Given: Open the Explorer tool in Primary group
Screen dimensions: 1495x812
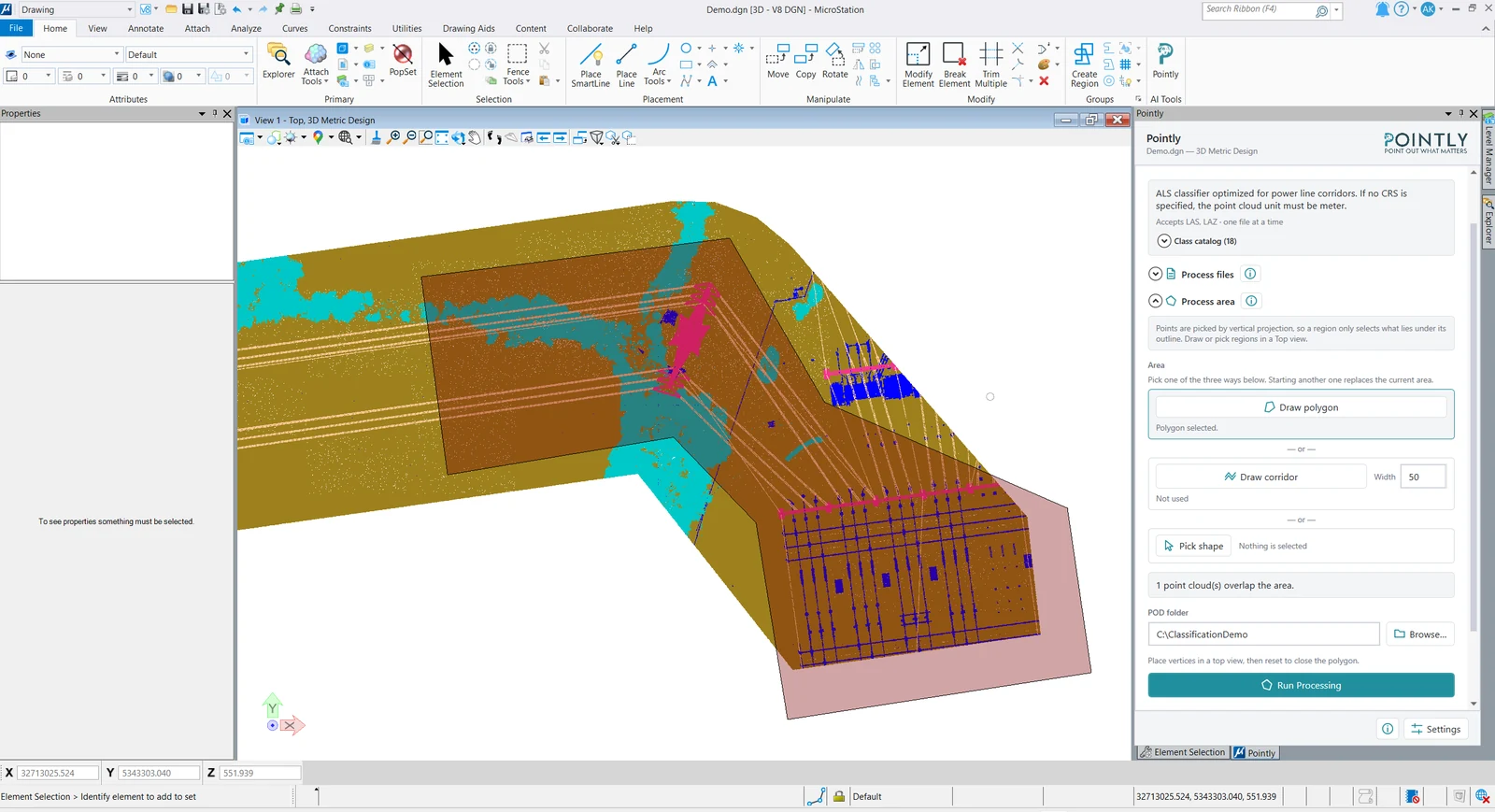Looking at the screenshot, I should pos(278,63).
